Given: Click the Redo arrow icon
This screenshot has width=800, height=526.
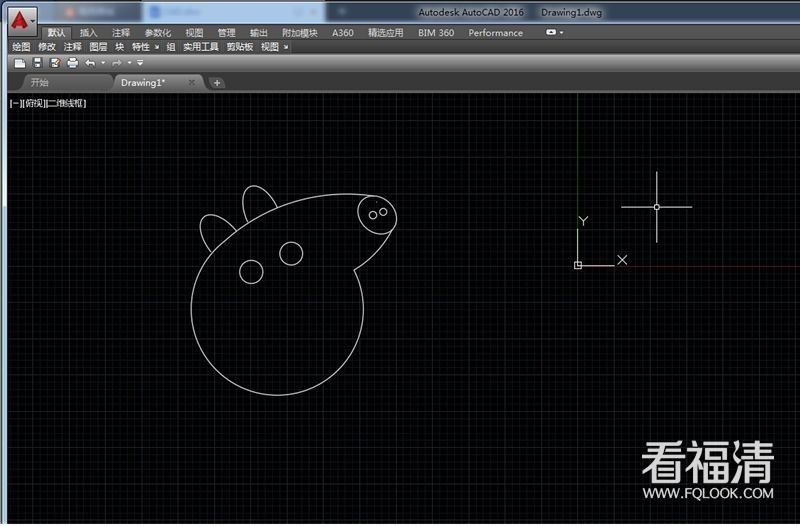Looking at the screenshot, I should (117, 63).
